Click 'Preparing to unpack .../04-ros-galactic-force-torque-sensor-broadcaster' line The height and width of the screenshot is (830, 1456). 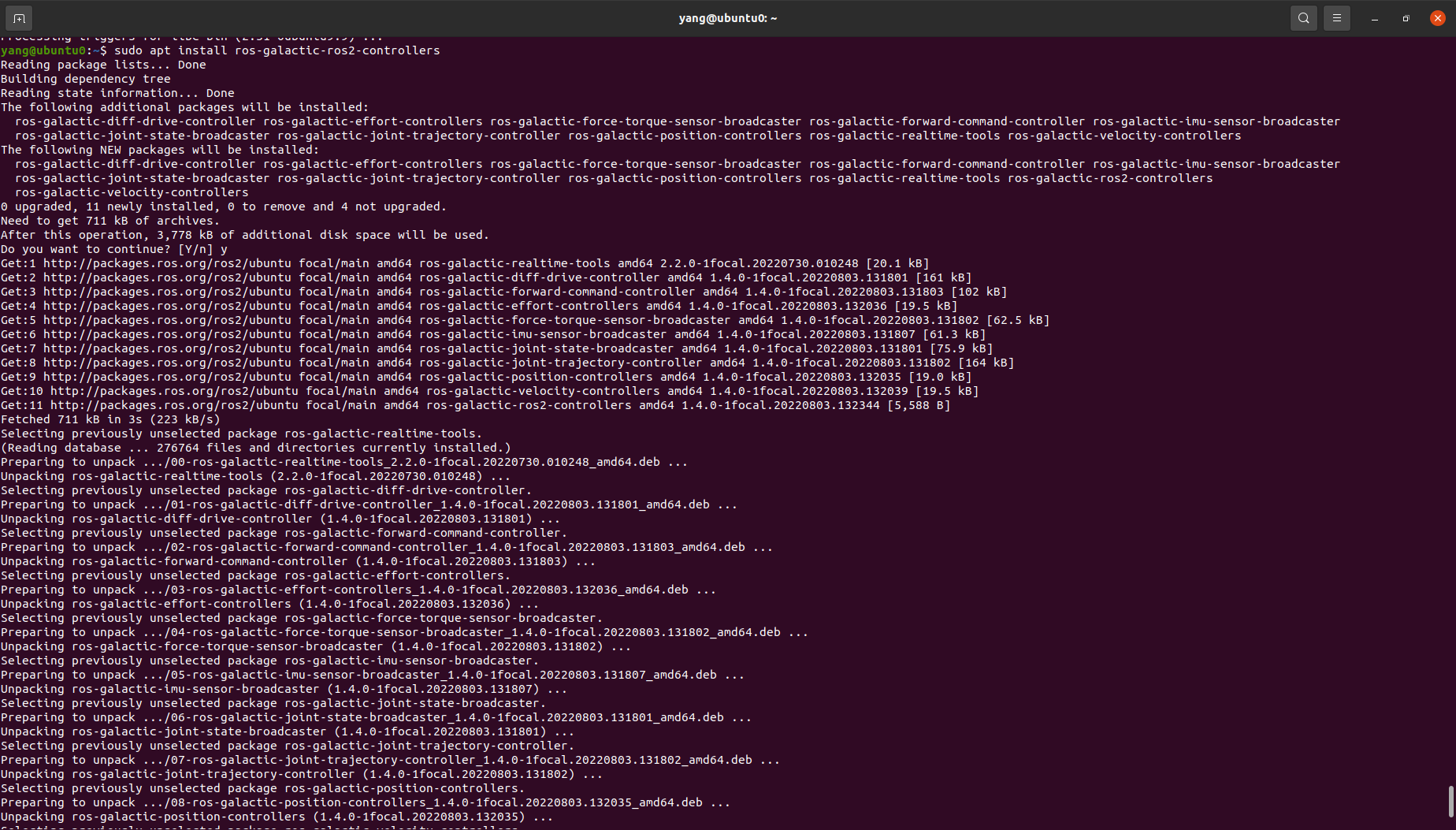405,632
